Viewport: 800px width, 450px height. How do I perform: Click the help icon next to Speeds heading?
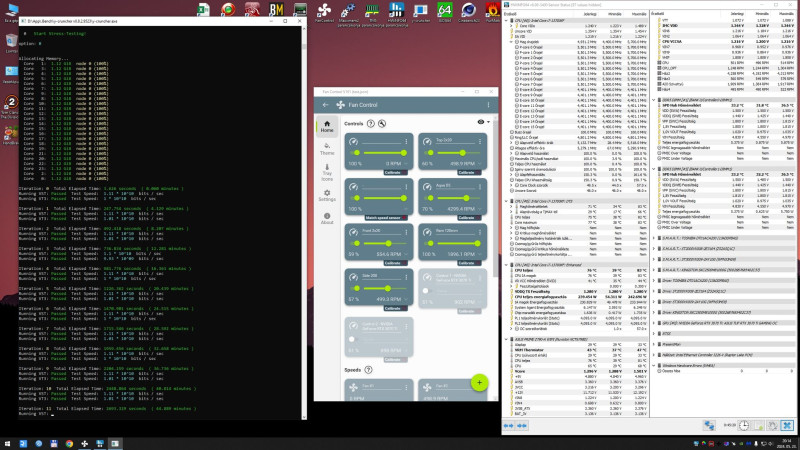point(368,369)
